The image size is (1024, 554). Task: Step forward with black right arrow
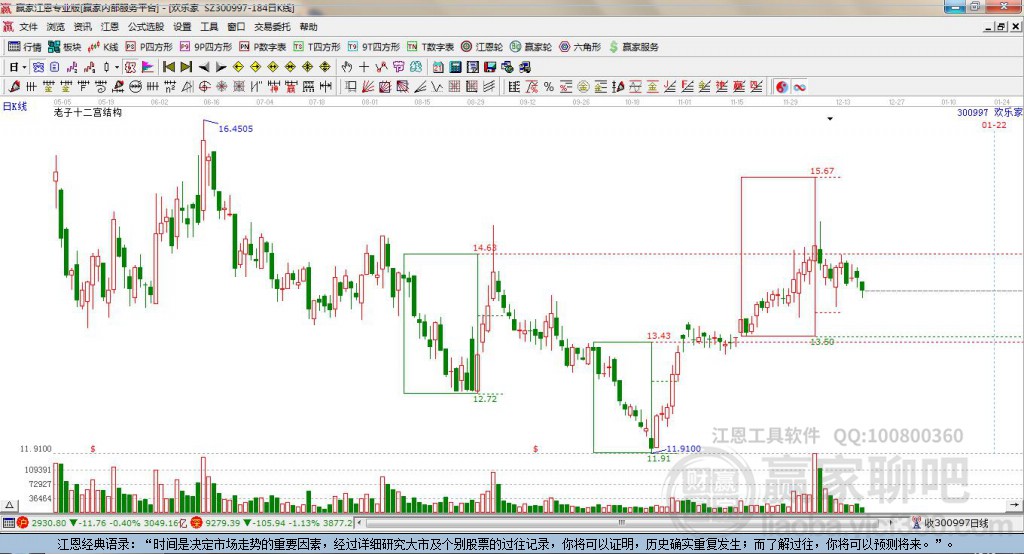[x=221, y=67]
